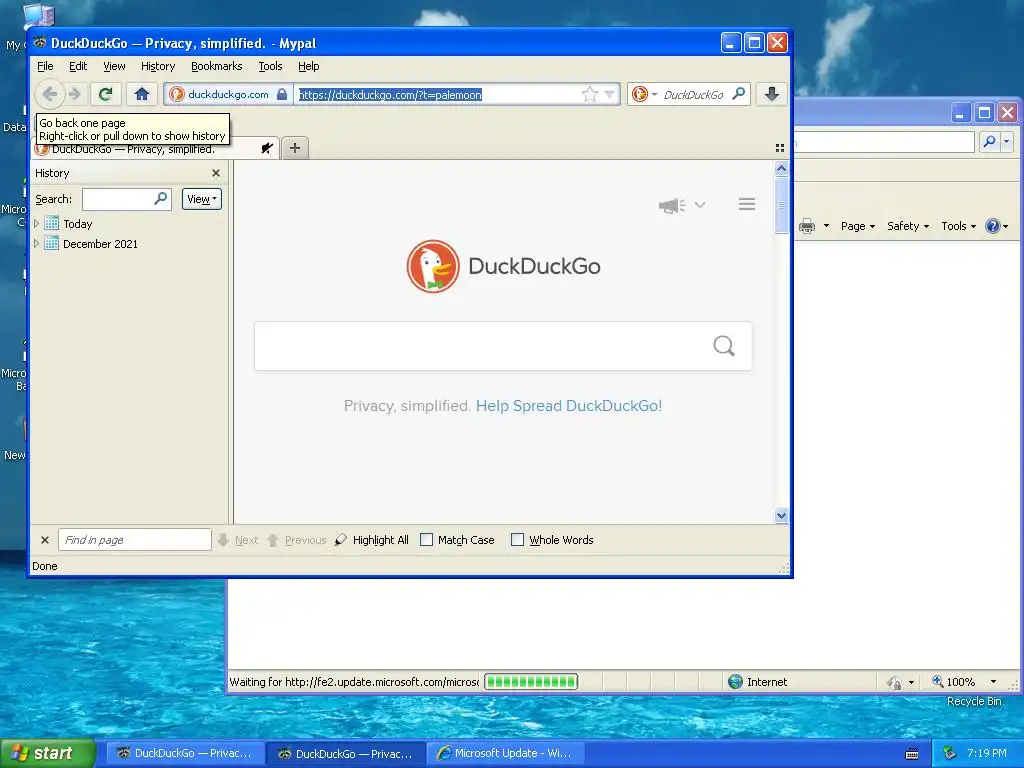Enable the Whole Words checkbox
Screen dimensions: 1024x768
(x=517, y=539)
